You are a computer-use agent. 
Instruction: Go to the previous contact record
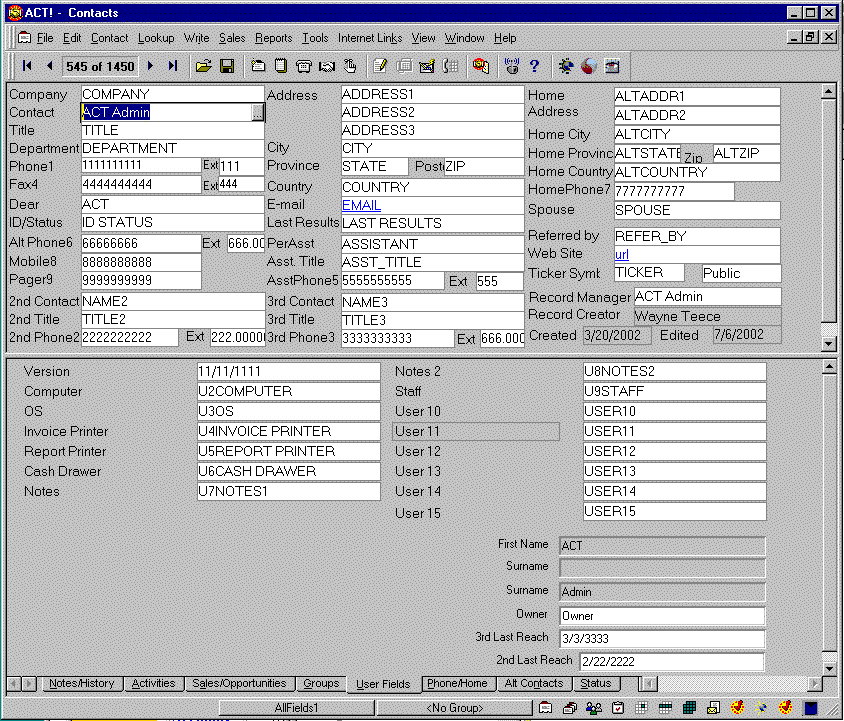(50, 66)
